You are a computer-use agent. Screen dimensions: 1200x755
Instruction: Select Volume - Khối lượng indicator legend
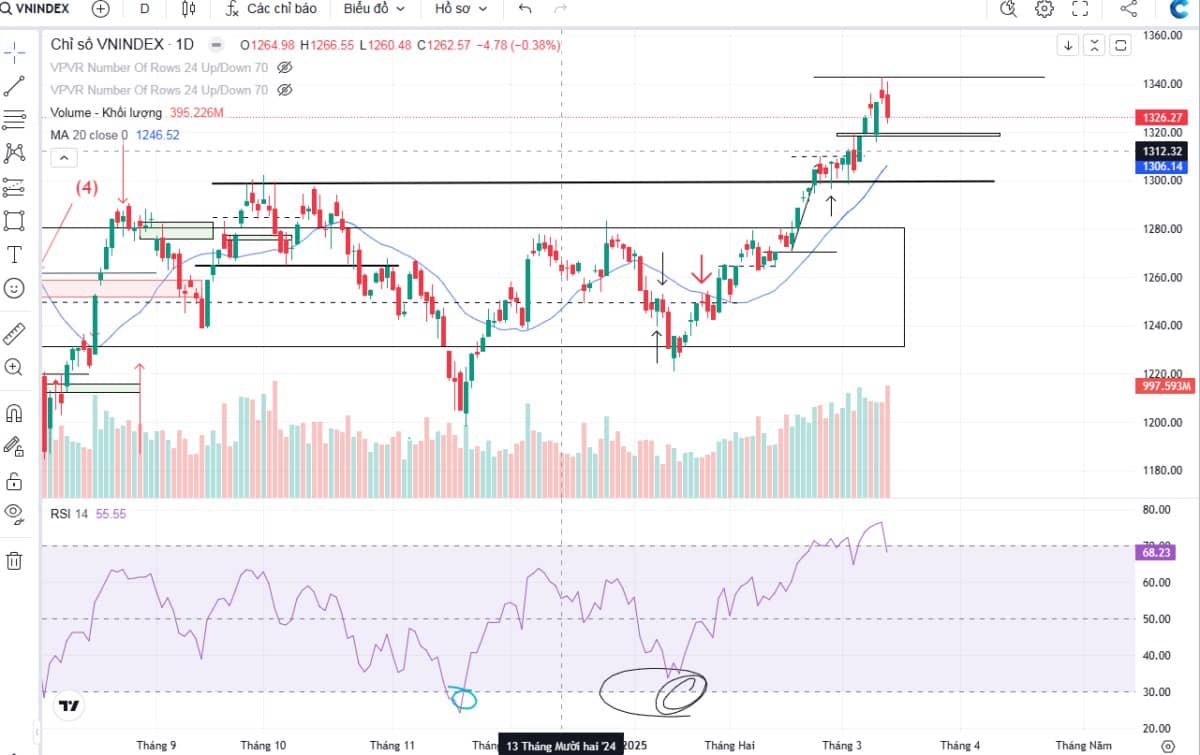tap(107, 113)
